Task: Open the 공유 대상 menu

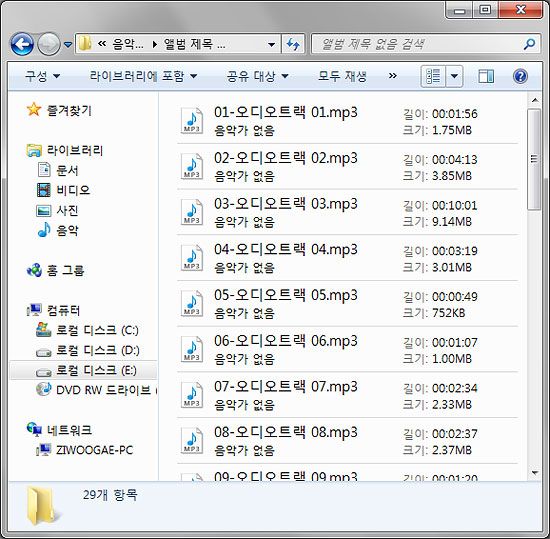Action: 257,76
